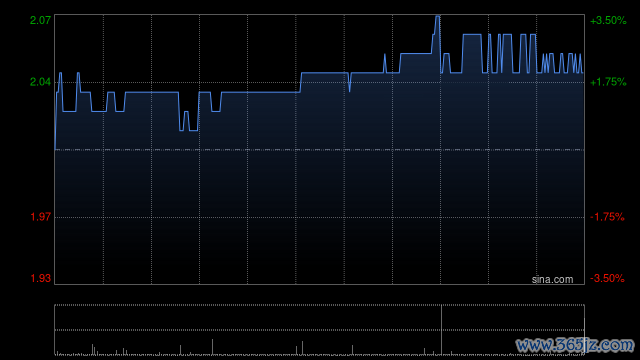Viewport: 640px width, 360px height.
Task: Click the price line peak near 2.07
Action: click(438, 17)
